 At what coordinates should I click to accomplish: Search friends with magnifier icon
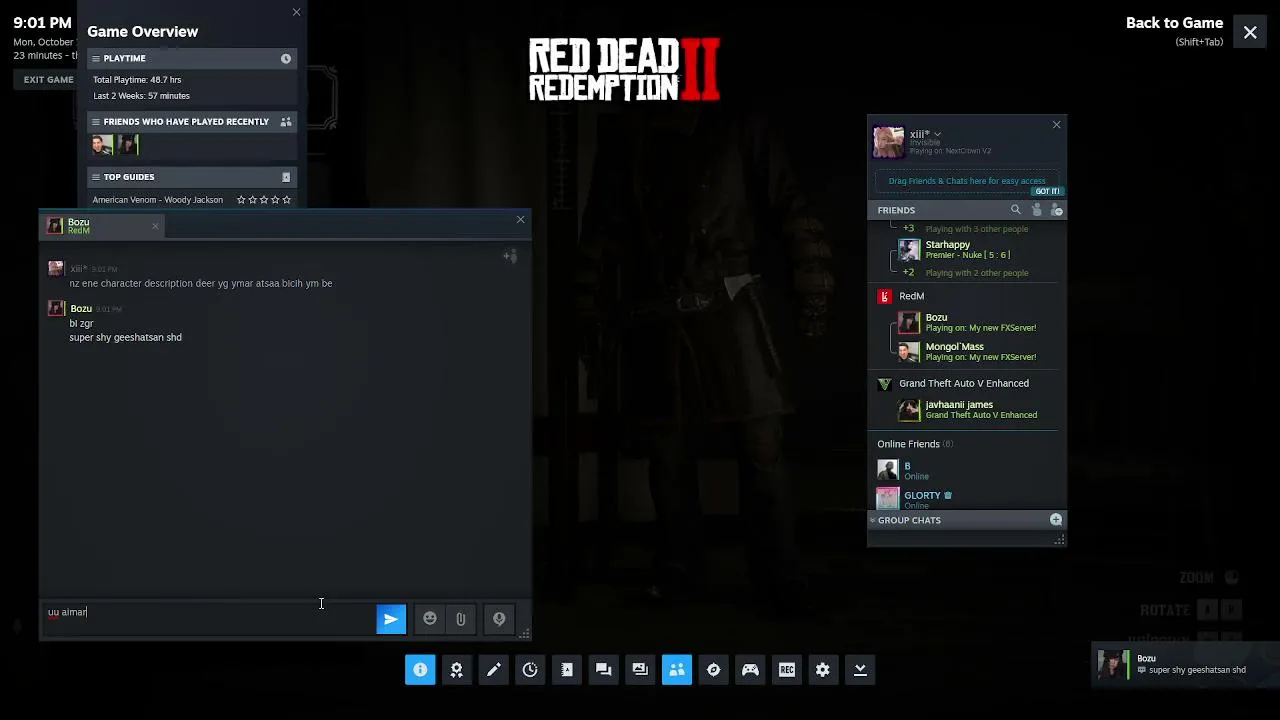(1016, 210)
